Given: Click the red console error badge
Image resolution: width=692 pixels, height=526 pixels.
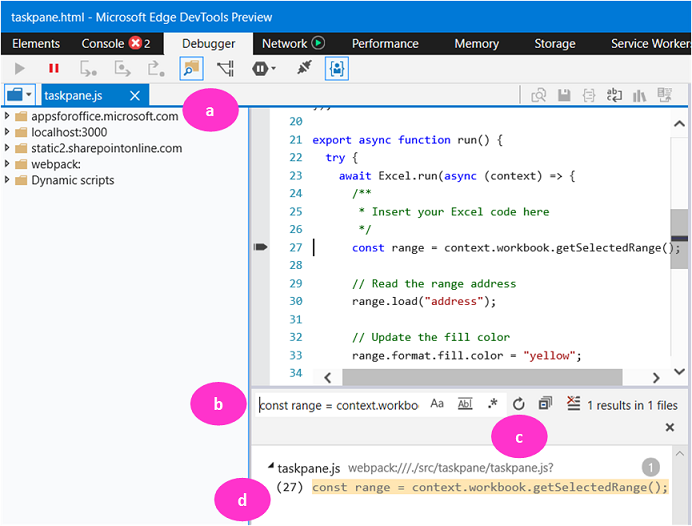Looking at the screenshot, I should [135, 43].
